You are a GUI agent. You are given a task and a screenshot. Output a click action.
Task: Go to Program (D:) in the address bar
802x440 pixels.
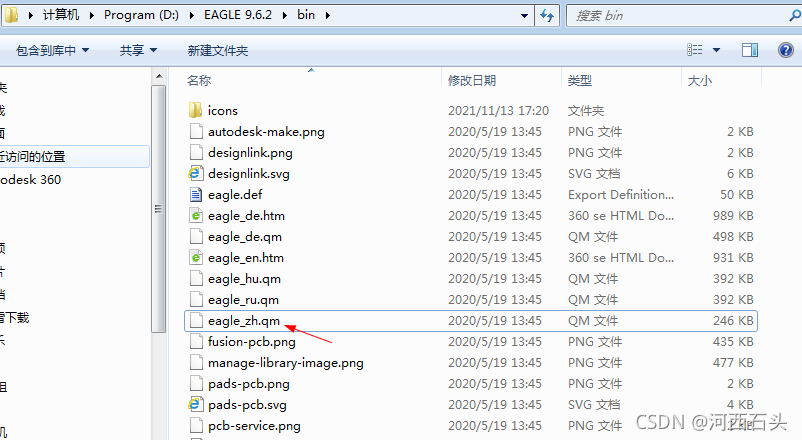(141, 15)
